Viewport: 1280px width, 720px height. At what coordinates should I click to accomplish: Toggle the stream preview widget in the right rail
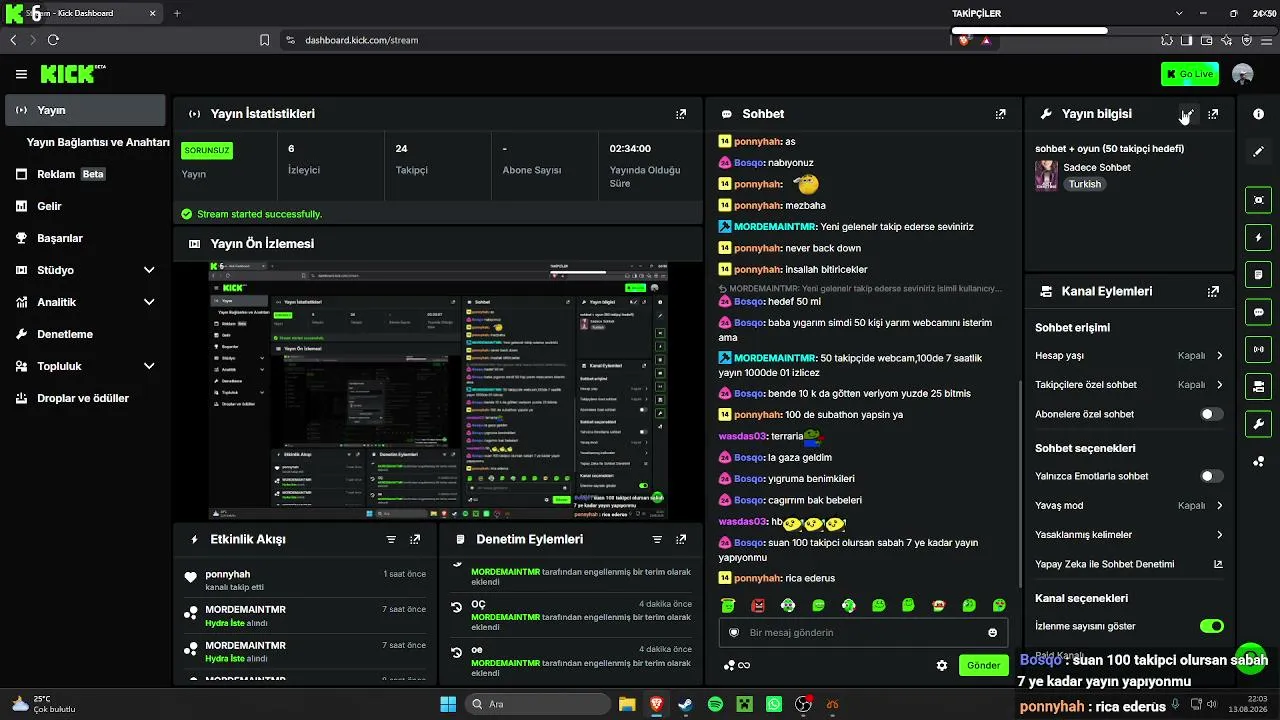point(1258,200)
